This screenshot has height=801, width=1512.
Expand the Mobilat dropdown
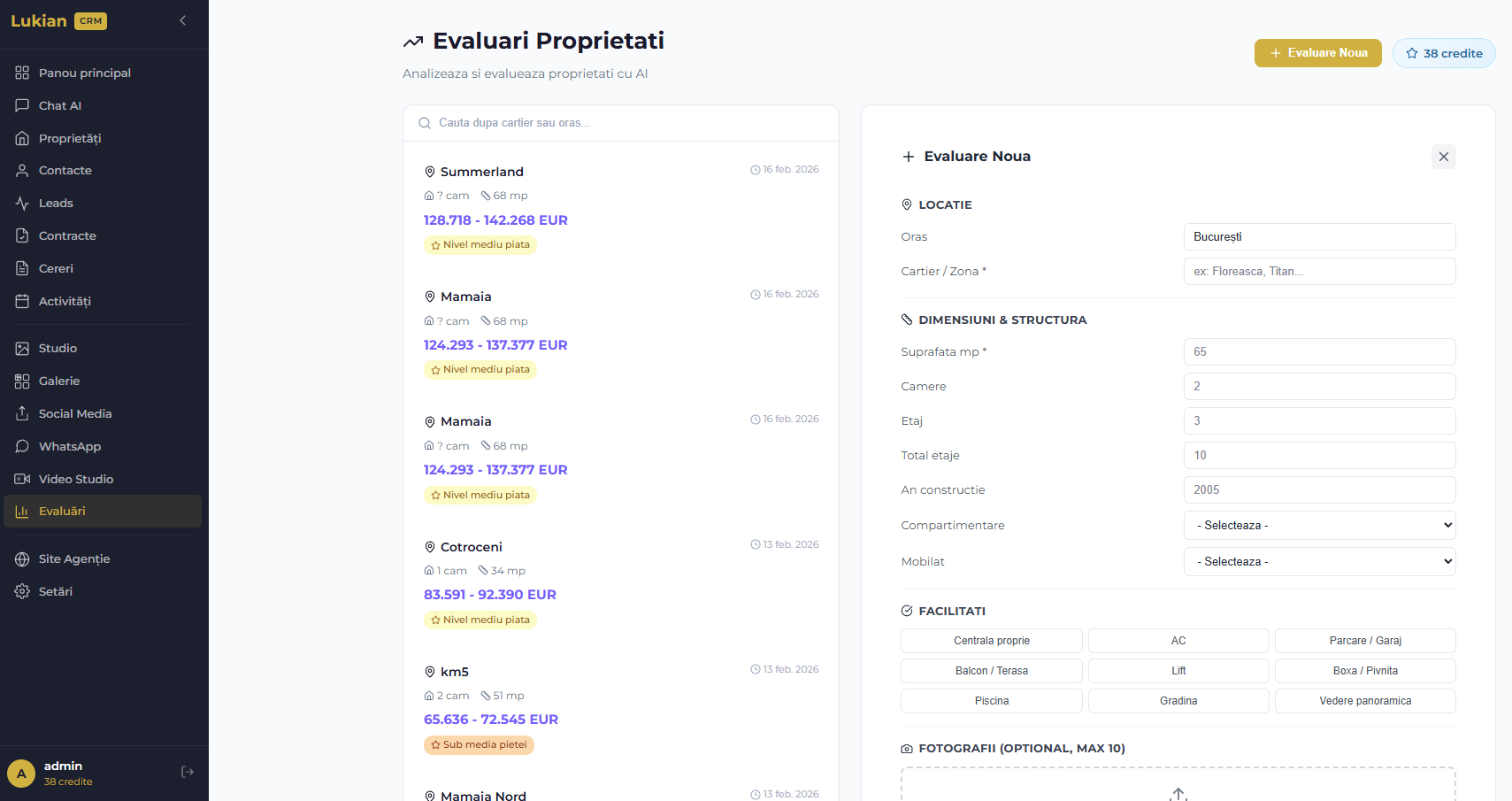(x=1318, y=561)
